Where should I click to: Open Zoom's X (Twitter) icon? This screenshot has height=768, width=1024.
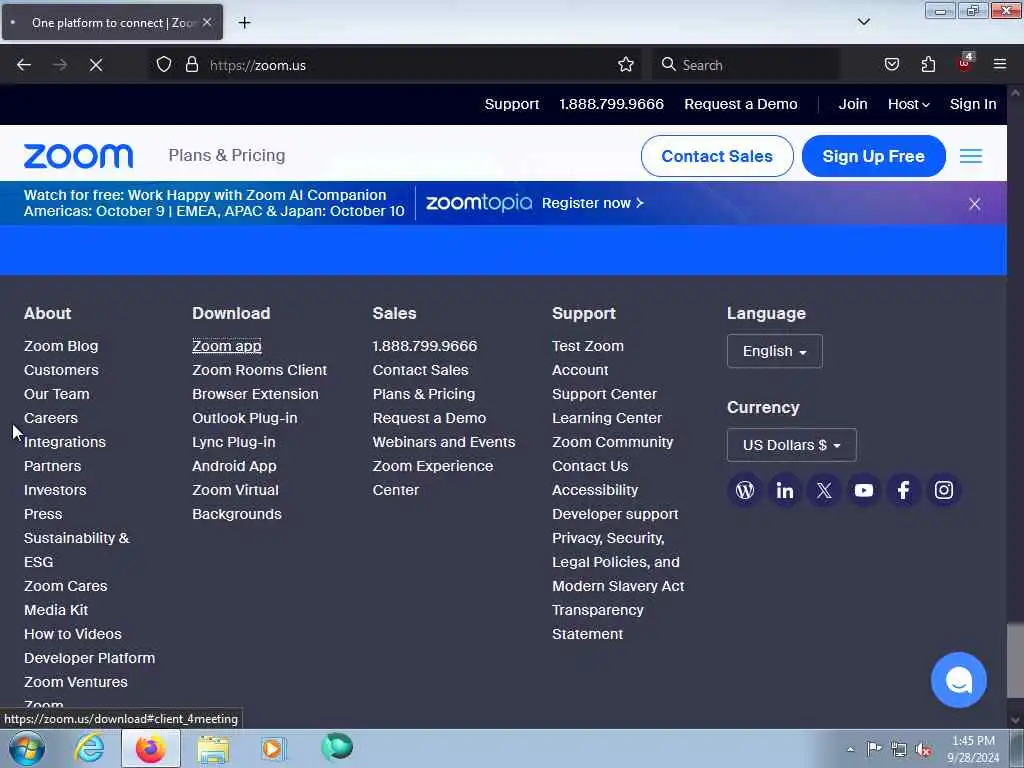pyautogui.click(x=824, y=490)
